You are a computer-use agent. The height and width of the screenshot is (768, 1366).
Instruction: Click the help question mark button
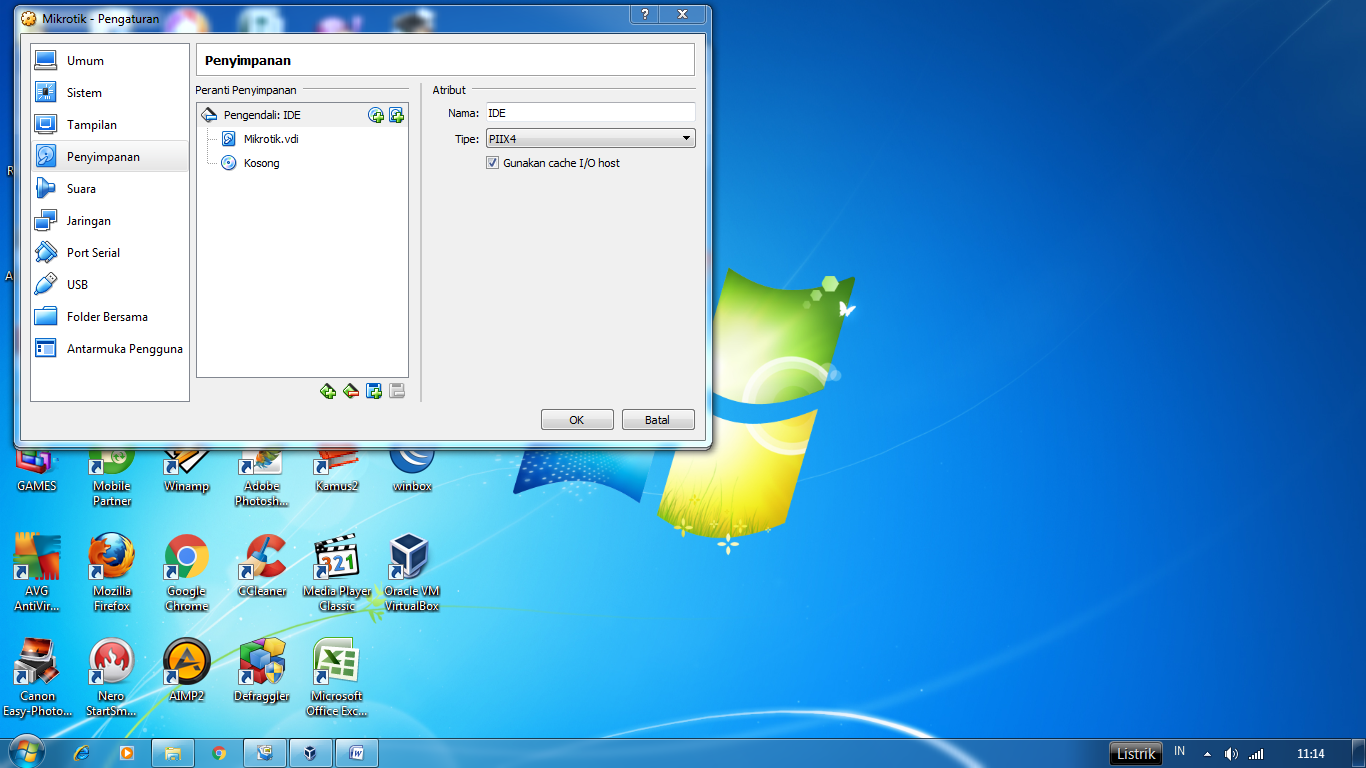point(645,14)
